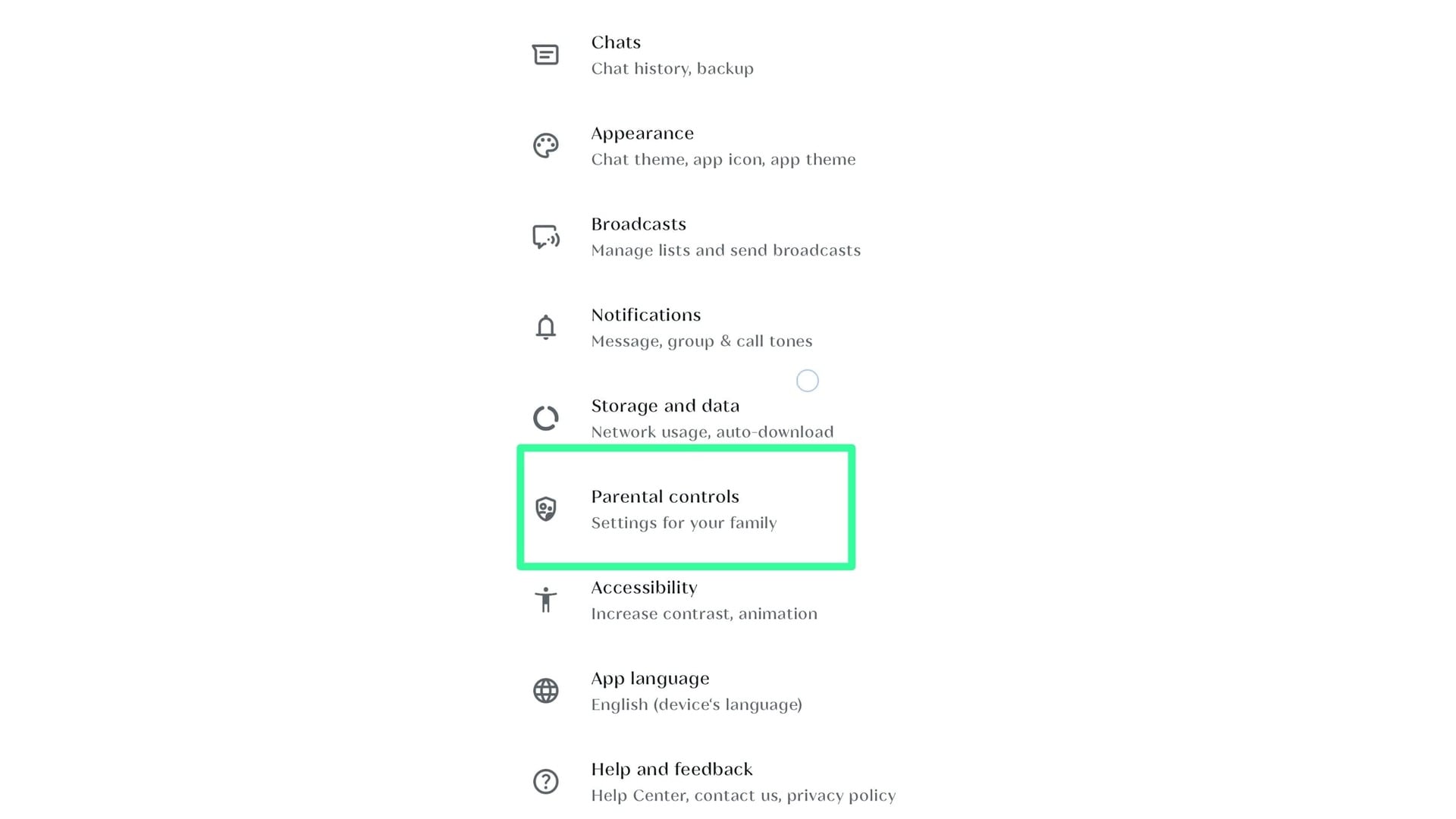The width and height of the screenshot is (1456, 819).
Task: Click the App language globe icon
Action: [x=545, y=691]
